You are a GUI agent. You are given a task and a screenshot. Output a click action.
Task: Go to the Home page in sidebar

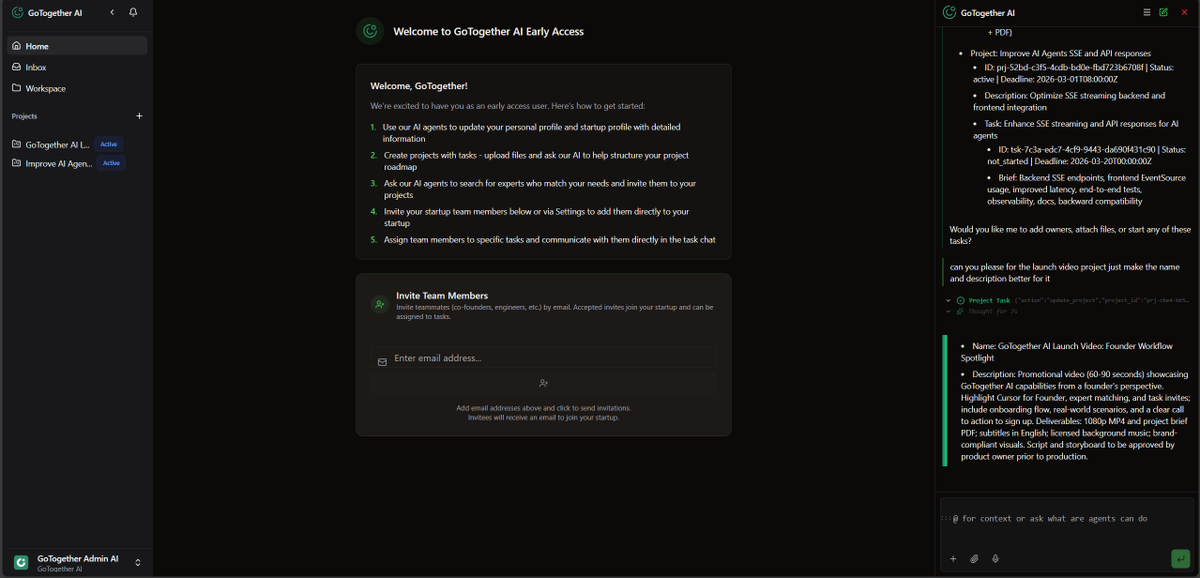click(x=77, y=46)
